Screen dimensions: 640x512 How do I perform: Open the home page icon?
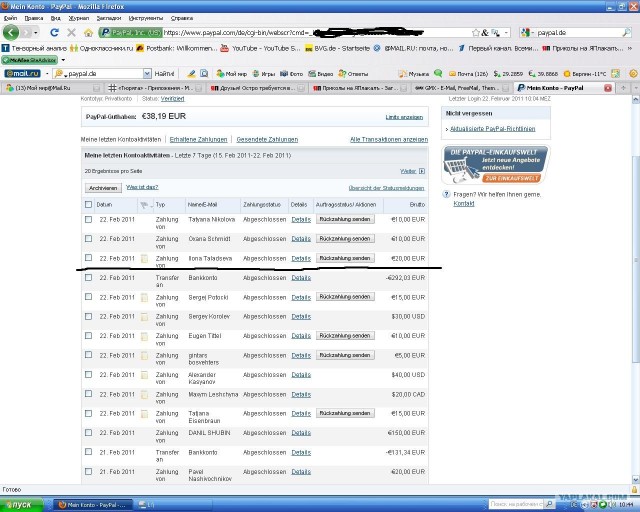click(88, 33)
